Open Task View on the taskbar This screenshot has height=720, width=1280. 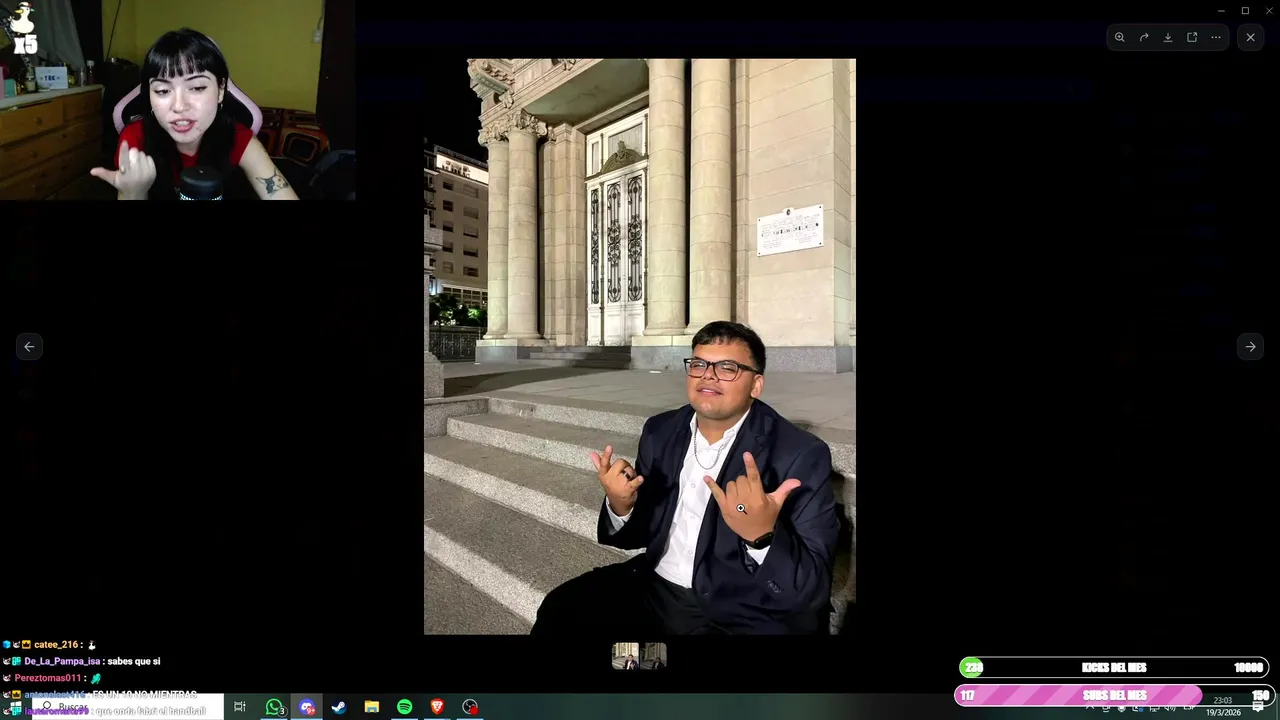click(239, 707)
